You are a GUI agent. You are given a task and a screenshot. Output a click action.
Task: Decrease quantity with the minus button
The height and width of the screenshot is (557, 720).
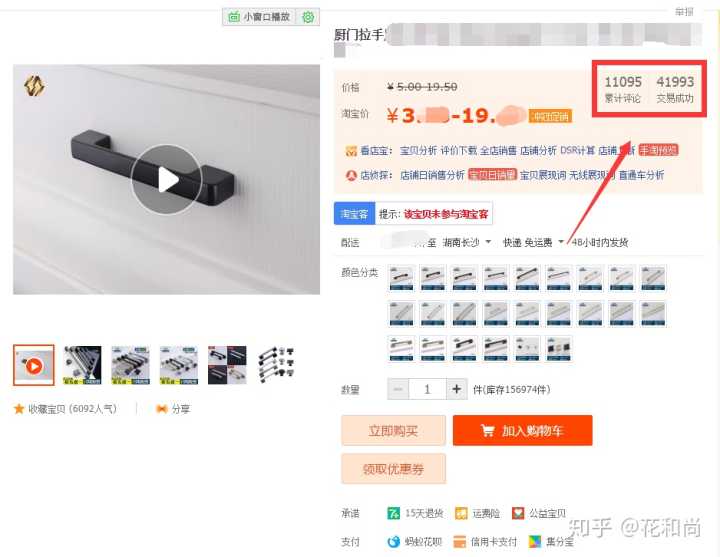point(398,389)
